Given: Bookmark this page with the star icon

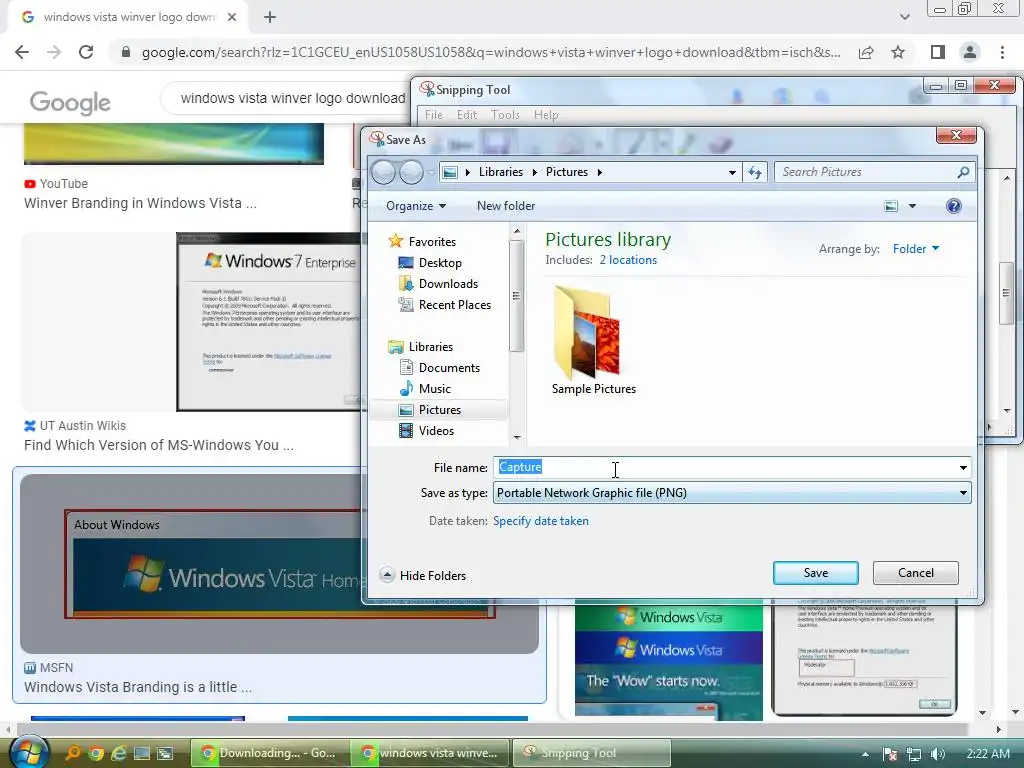Looking at the screenshot, I should [x=898, y=52].
